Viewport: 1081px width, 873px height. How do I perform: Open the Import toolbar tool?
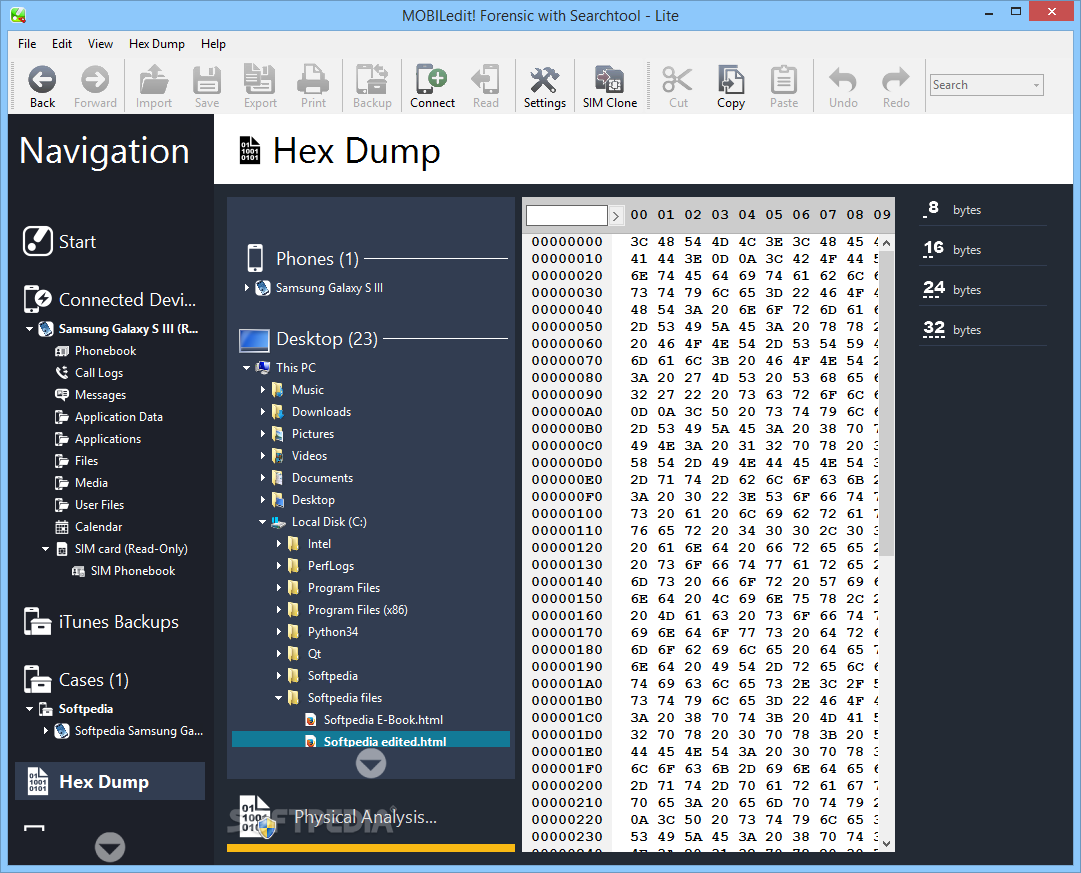[x=154, y=86]
